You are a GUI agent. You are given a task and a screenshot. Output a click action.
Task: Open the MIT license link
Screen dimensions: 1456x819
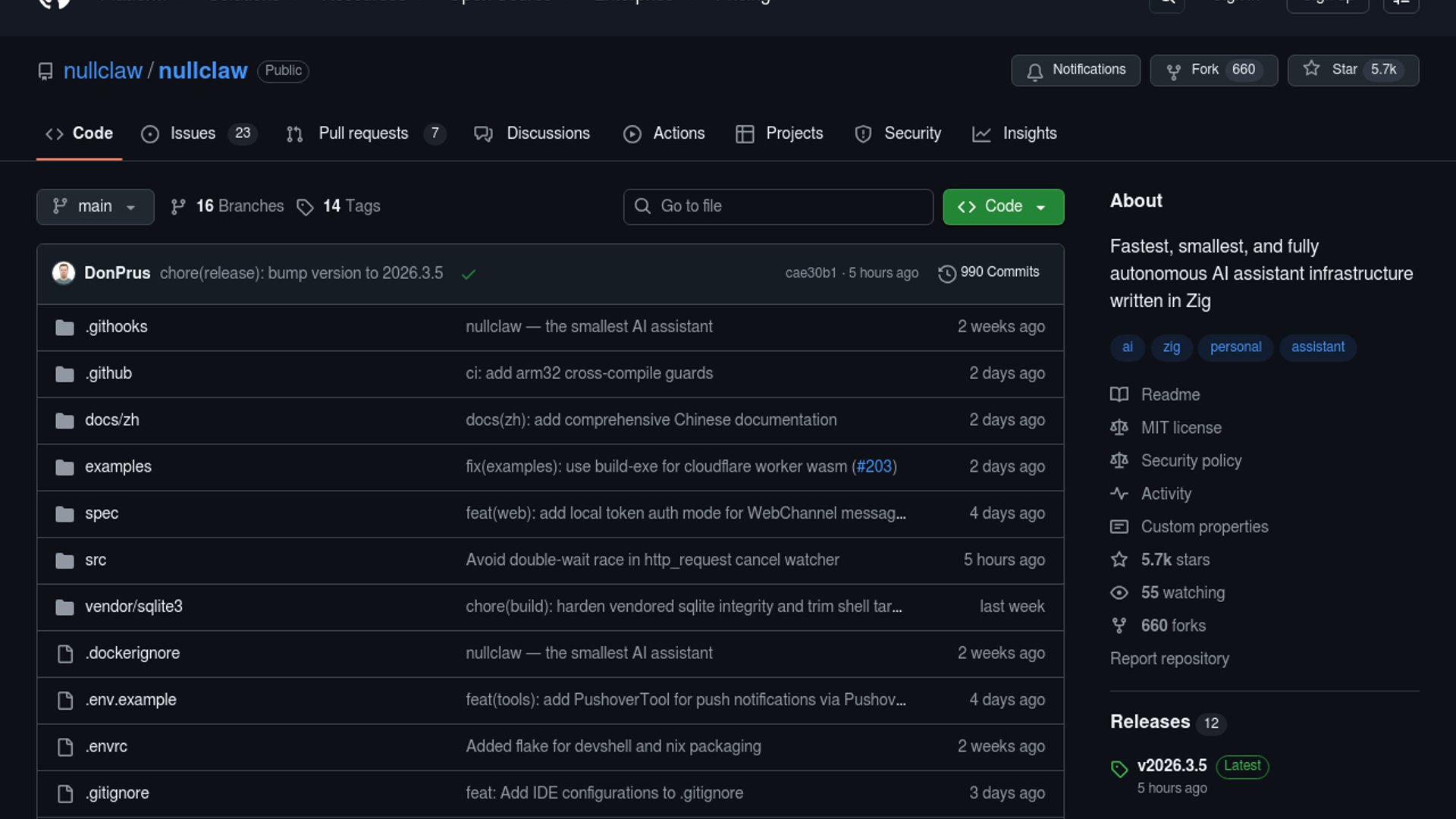(1181, 428)
